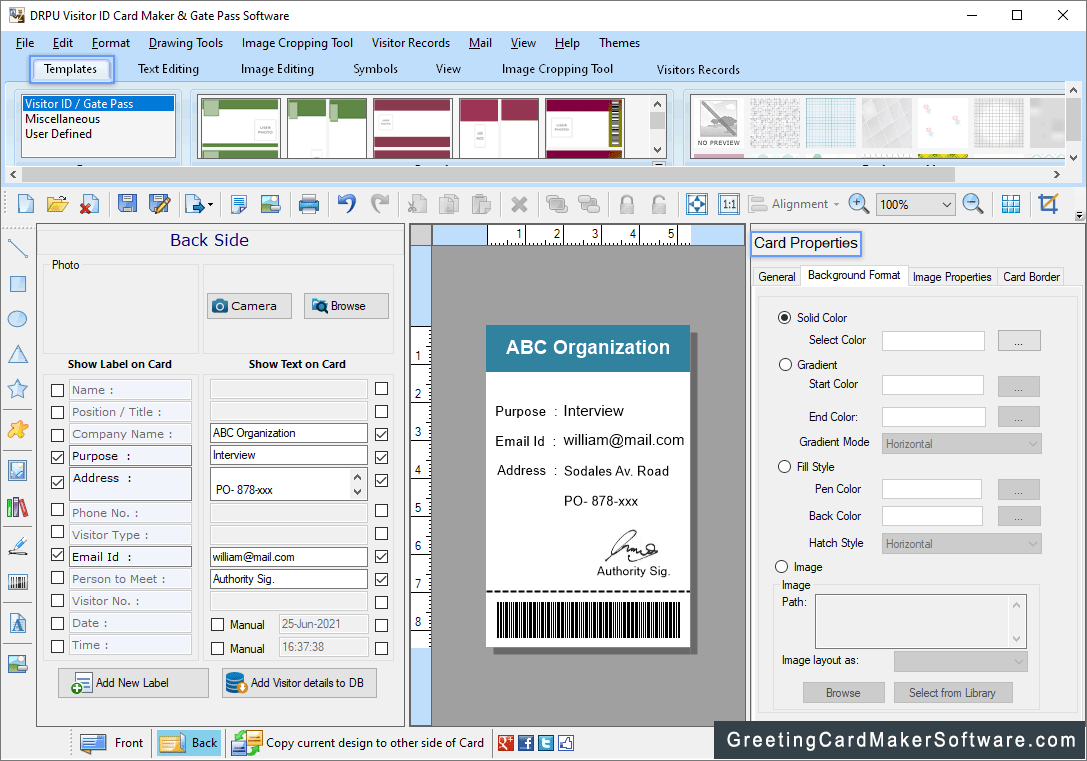
Task: Copy current design to other side of Card
Action: [x=358, y=743]
